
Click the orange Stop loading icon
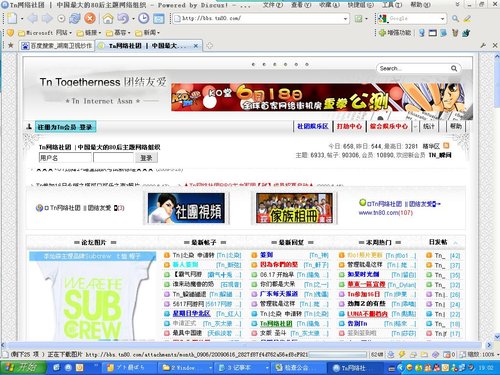(89, 18)
